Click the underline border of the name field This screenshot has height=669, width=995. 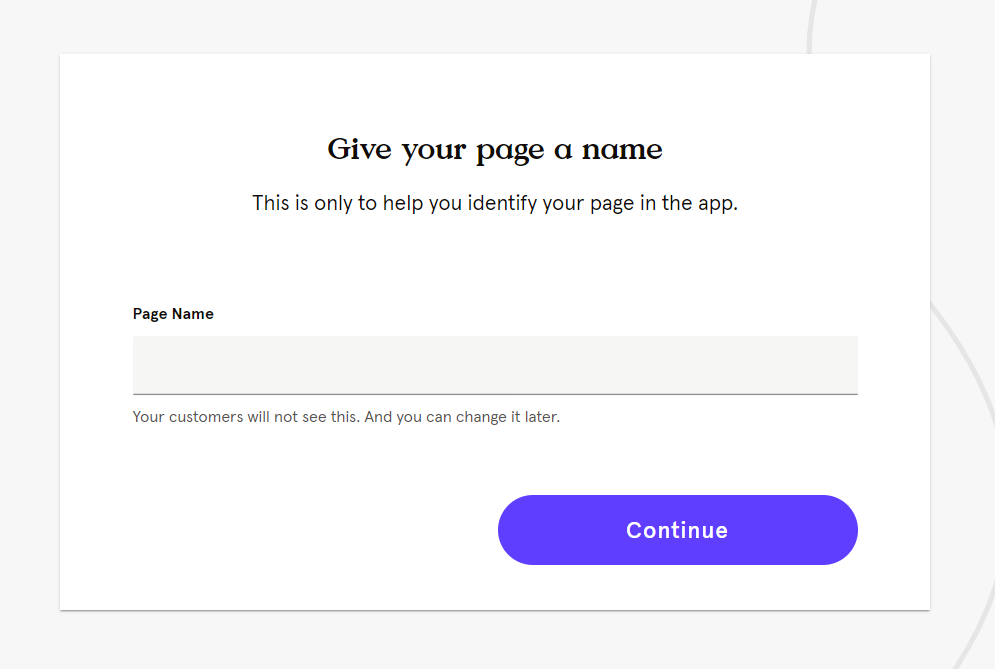(x=495, y=394)
